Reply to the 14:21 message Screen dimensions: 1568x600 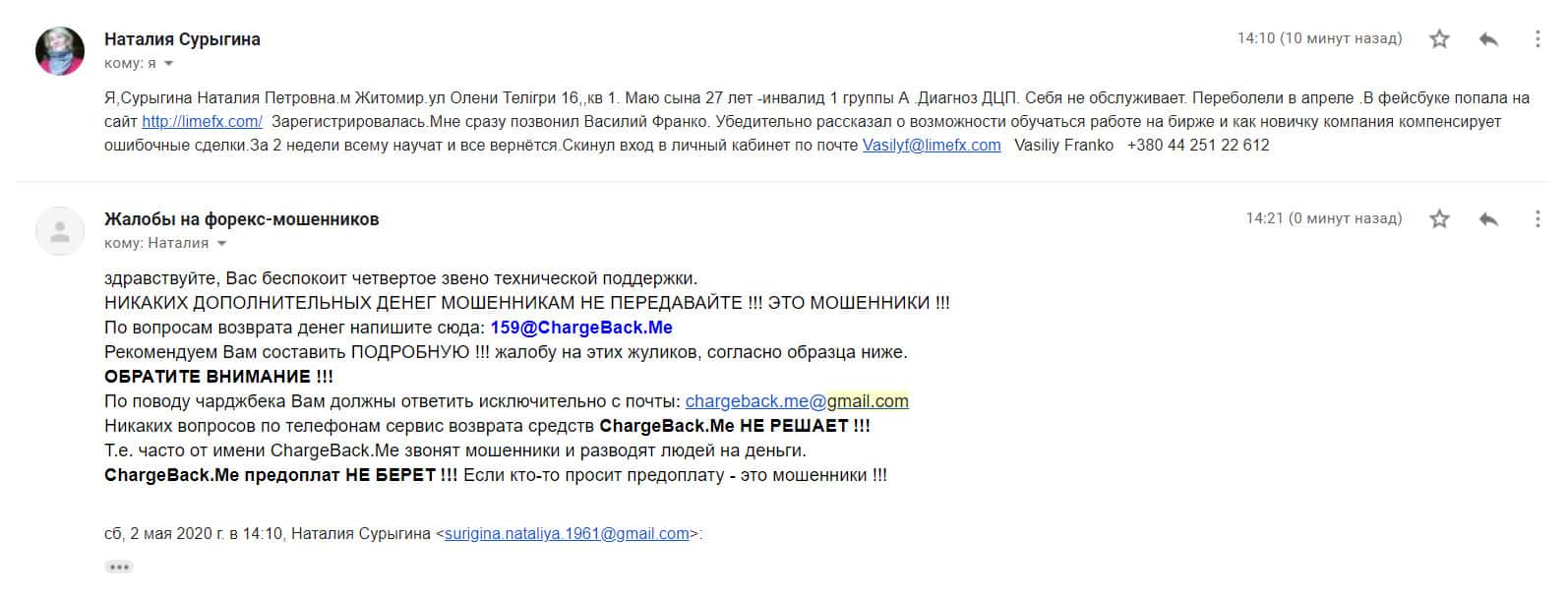pyautogui.click(x=1488, y=218)
